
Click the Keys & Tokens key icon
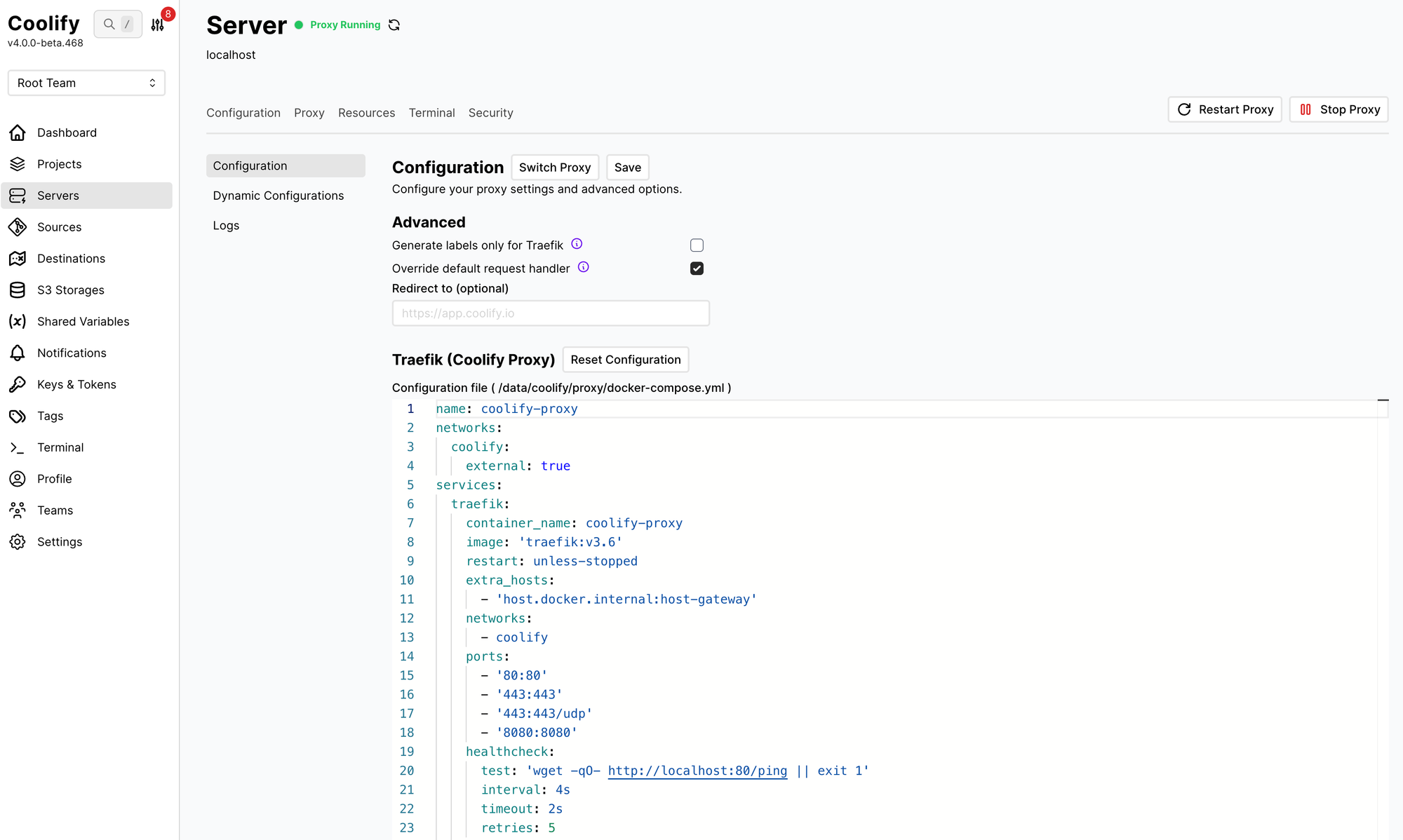(x=18, y=384)
